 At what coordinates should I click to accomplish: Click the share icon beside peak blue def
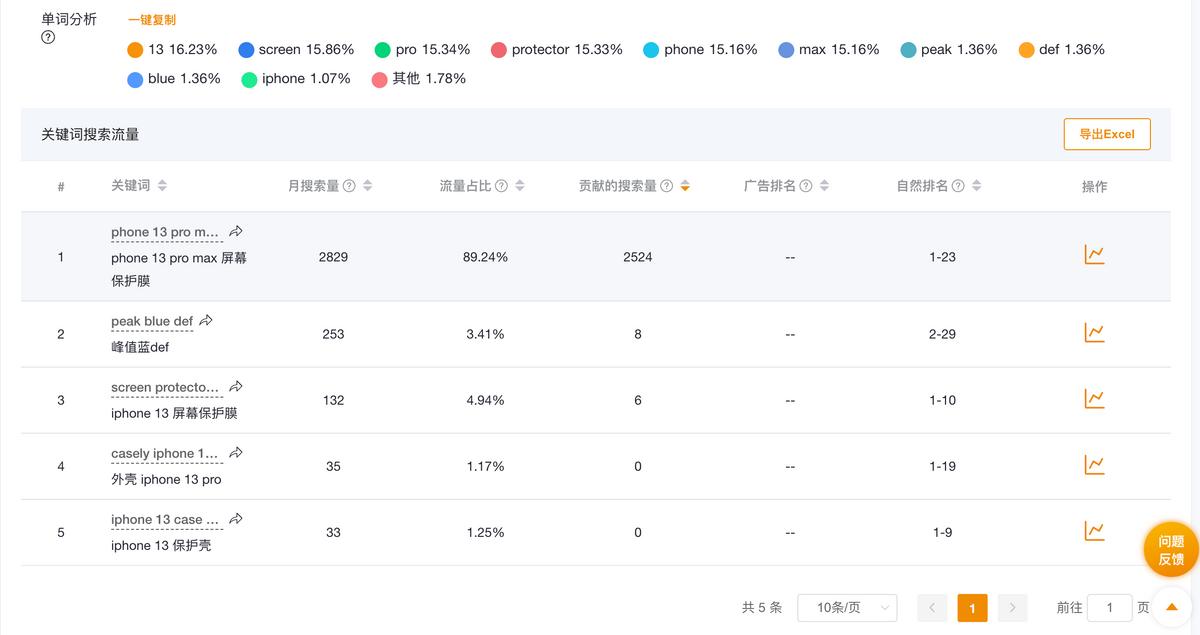tap(206, 319)
